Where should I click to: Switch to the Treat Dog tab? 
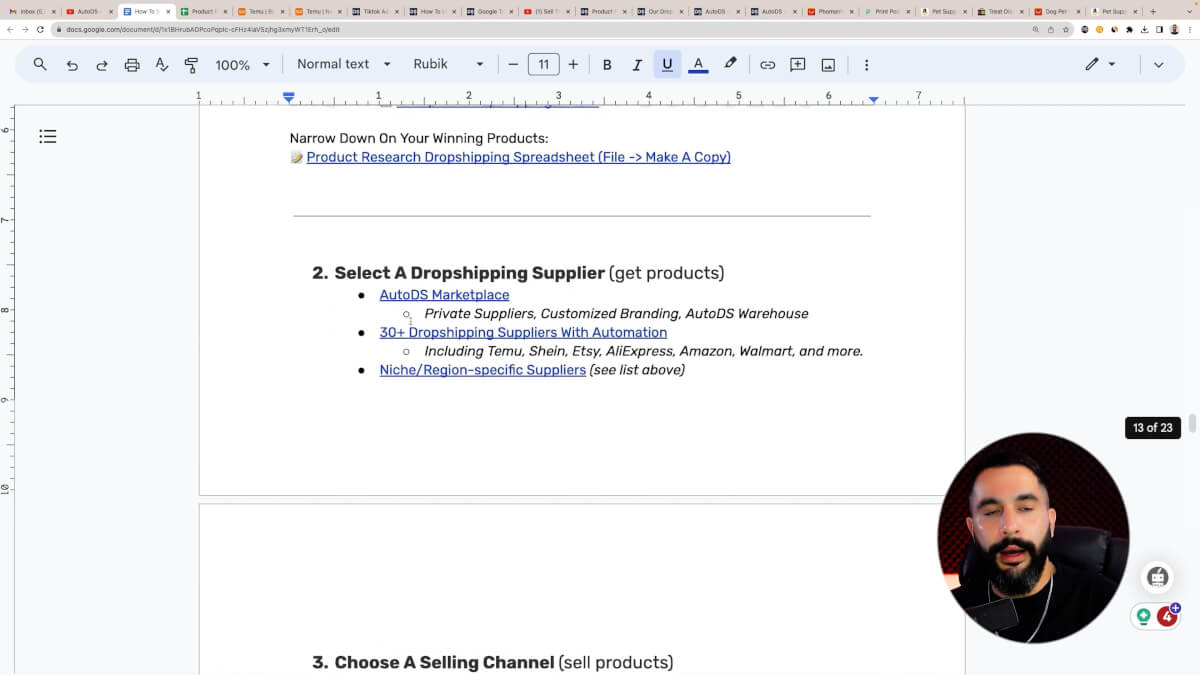coord(1002,11)
